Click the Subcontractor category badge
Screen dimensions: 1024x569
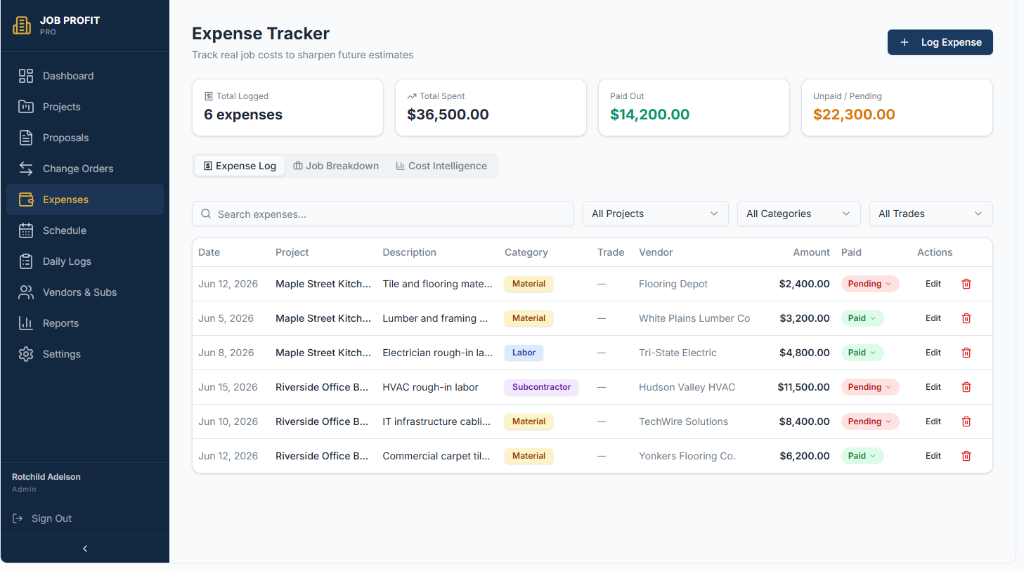541,387
